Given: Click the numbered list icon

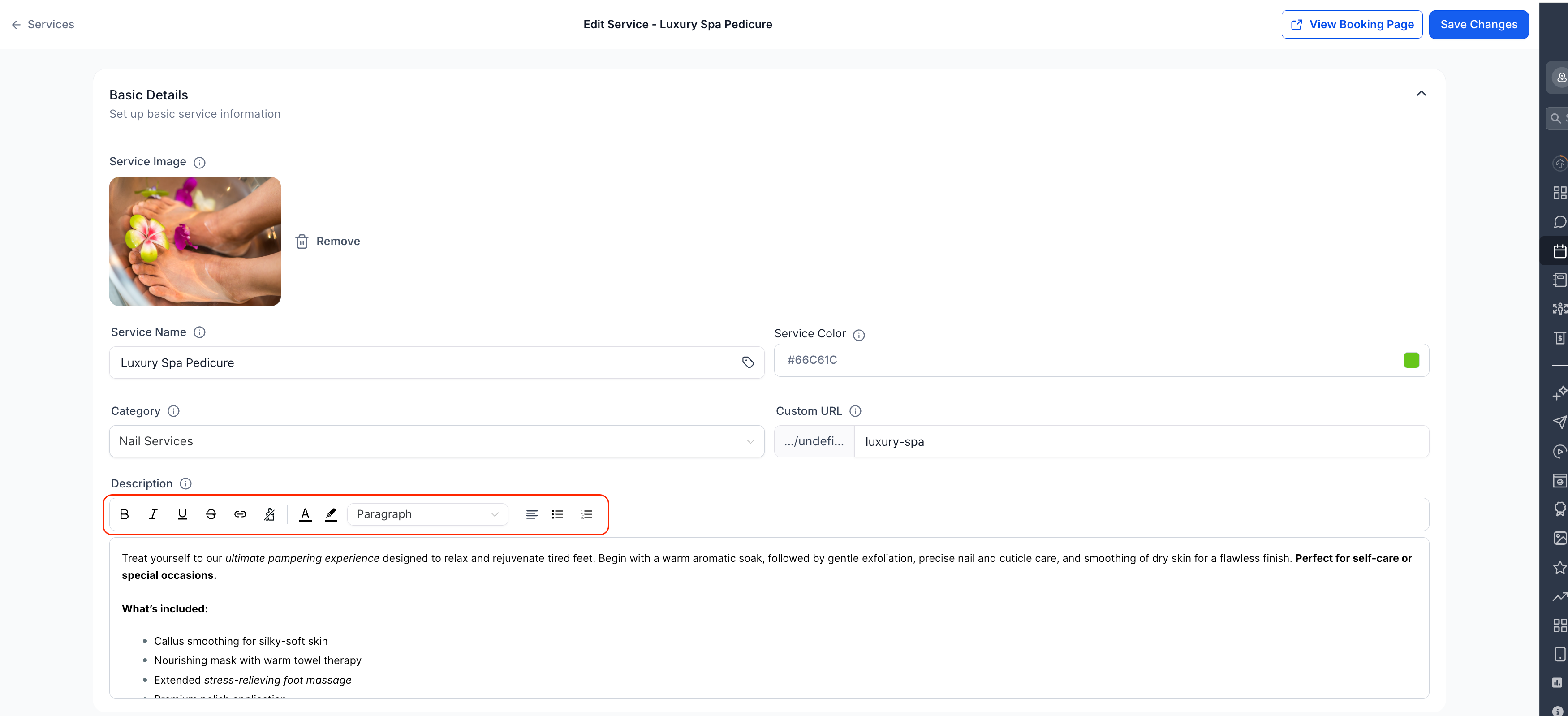Looking at the screenshot, I should tap(586, 514).
